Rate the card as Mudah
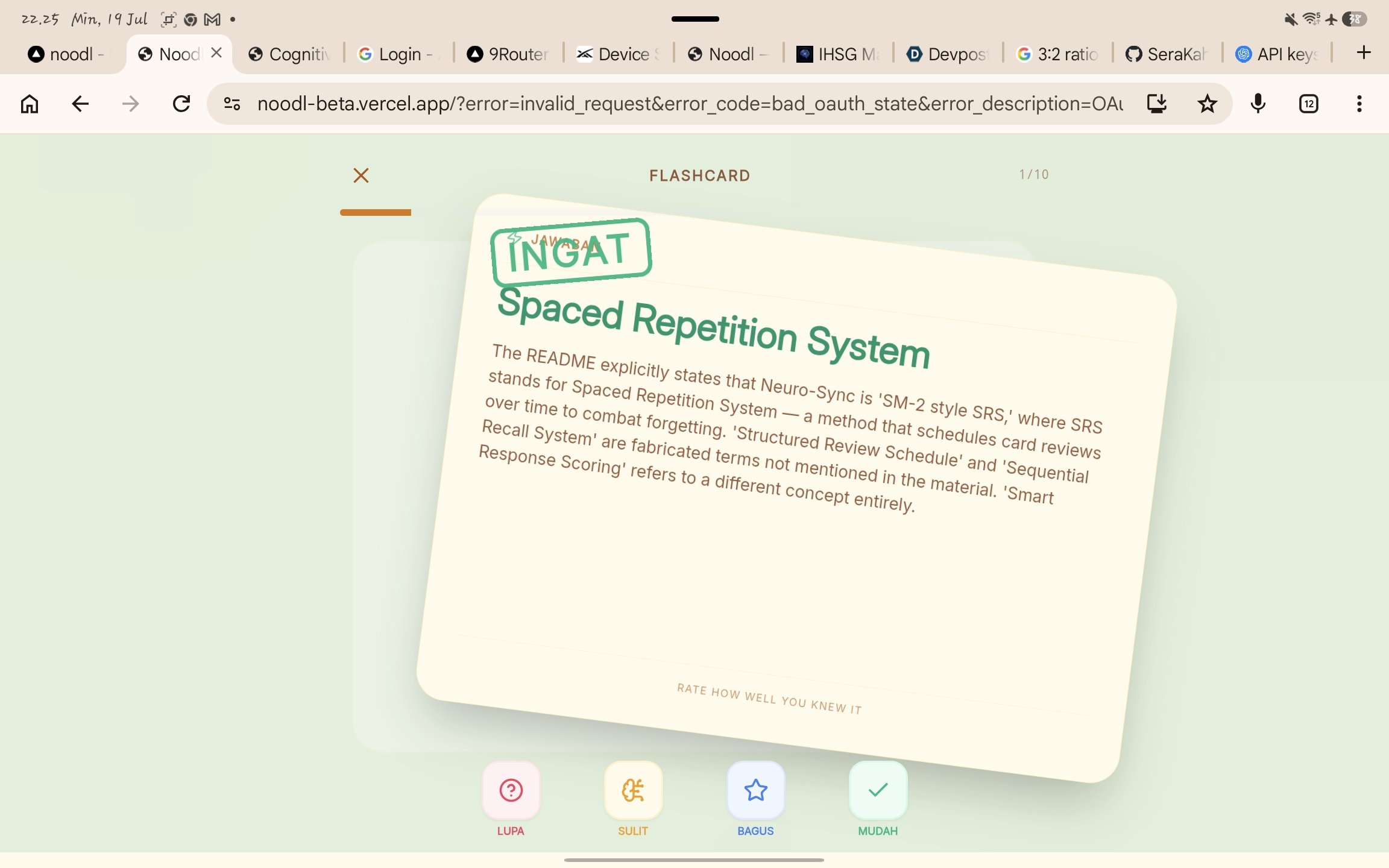This screenshot has height=868, width=1389. coord(878,790)
